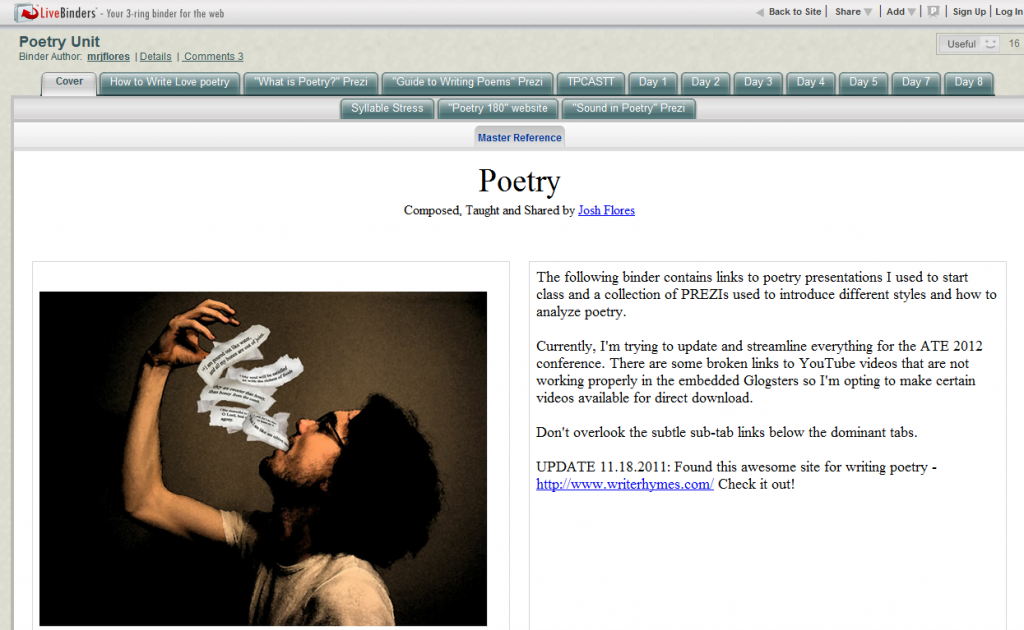Image resolution: width=1024 pixels, height=630 pixels.
Task: Click the poetry-eating man photo
Action: (263, 458)
